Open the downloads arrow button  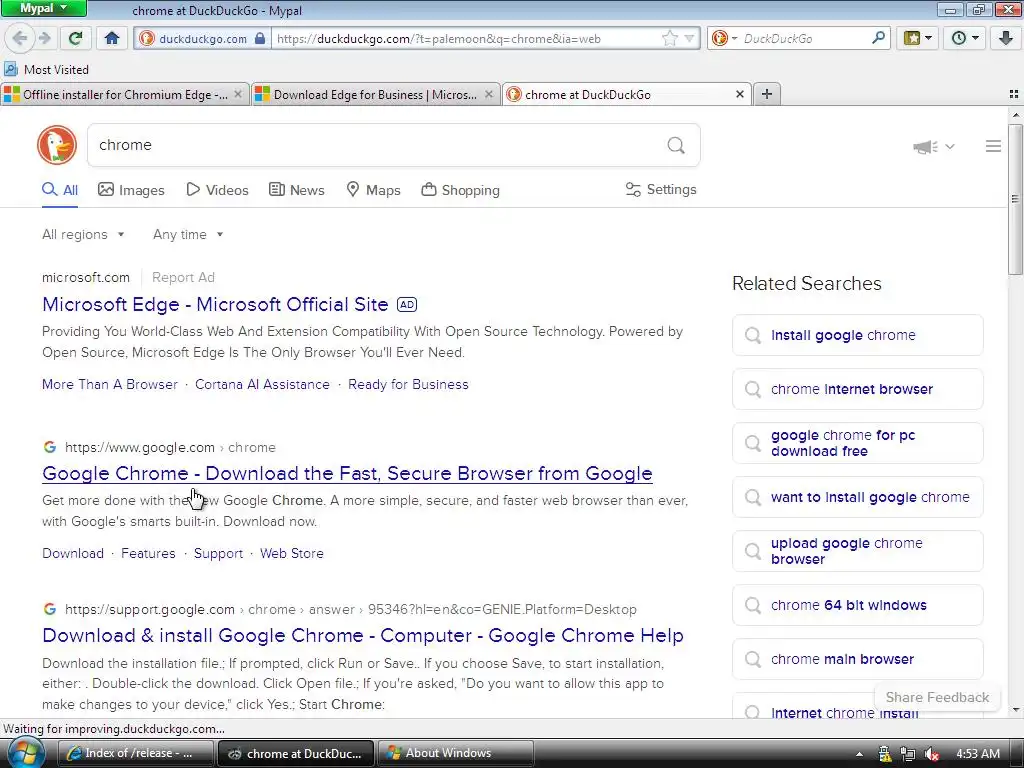[1006, 38]
